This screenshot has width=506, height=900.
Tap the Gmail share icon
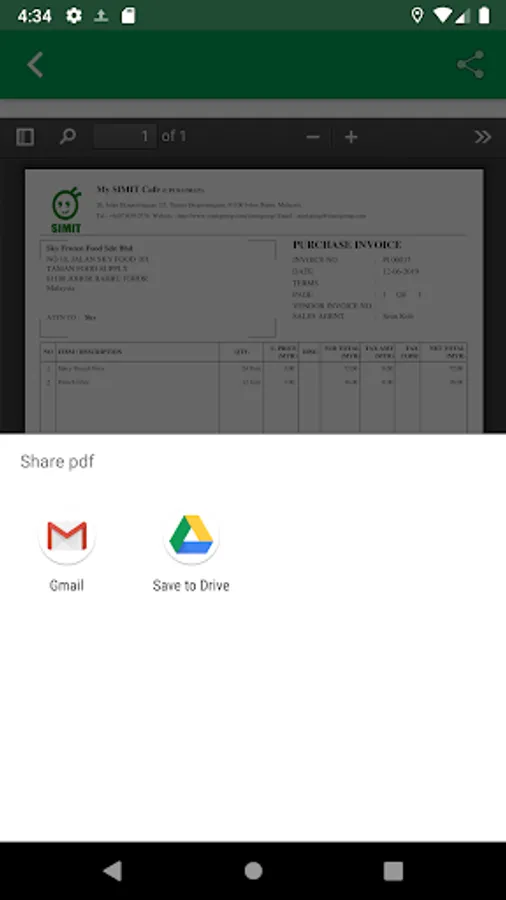[67, 536]
